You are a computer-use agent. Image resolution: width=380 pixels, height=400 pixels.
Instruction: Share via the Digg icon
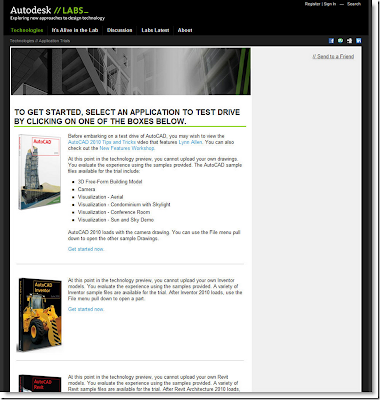[349, 41]
